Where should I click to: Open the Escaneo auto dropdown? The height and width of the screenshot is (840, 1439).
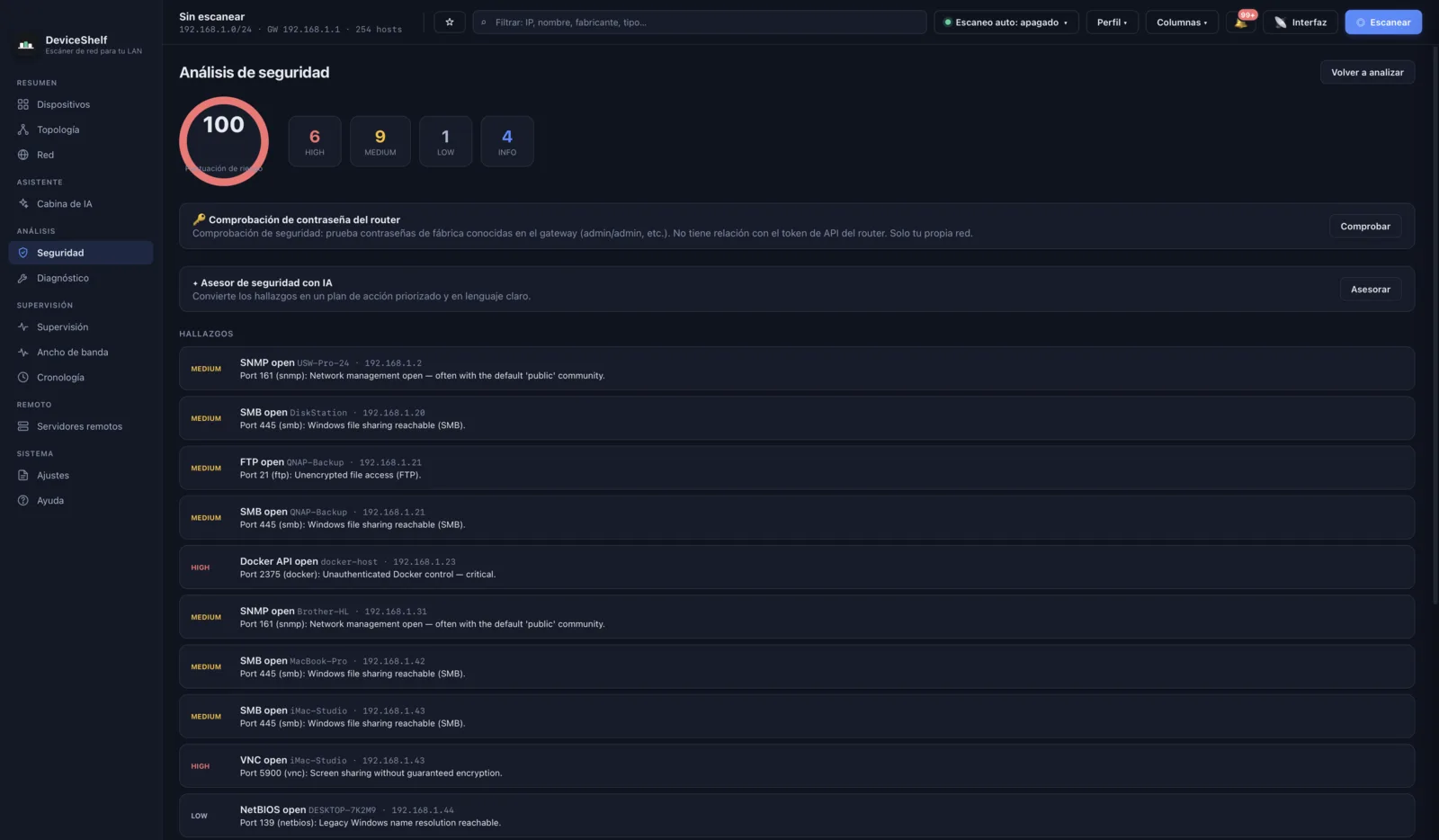click(x=1006, y=22)
